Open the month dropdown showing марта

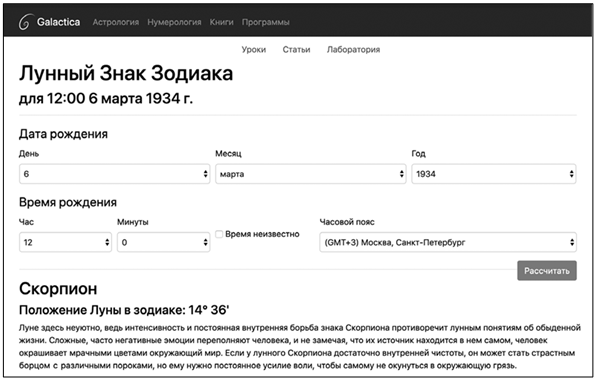[x=311, y=174]
